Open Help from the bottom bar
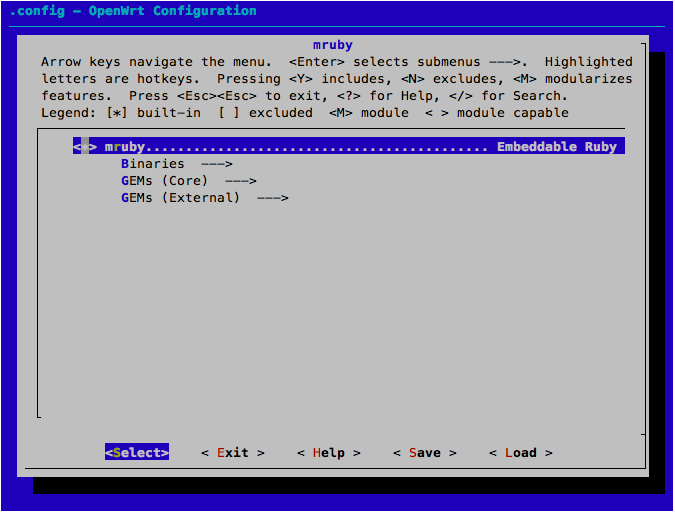 [x=329, y=453]
